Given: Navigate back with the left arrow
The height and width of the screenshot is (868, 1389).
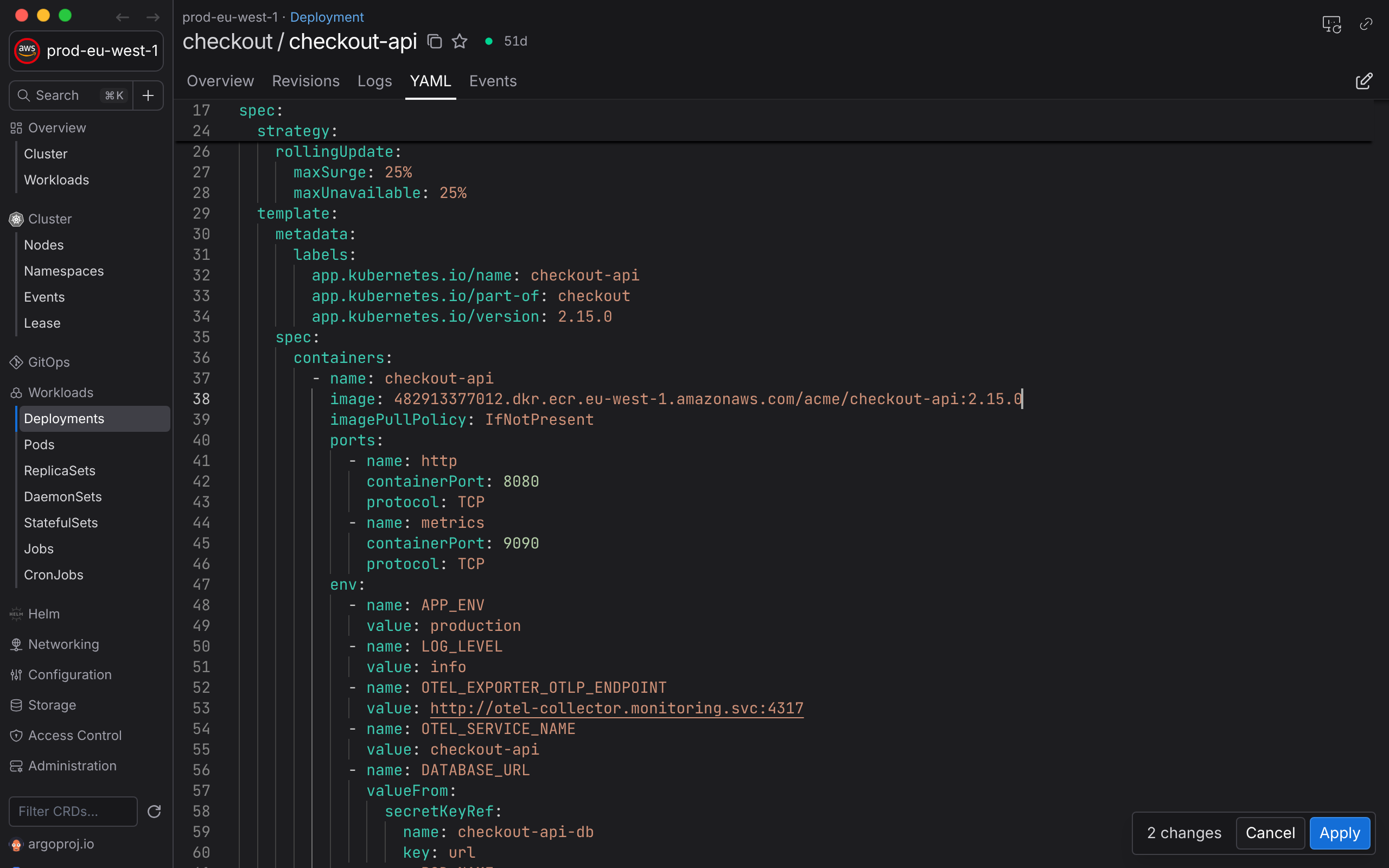Looking at the screenshot, I should (122, 17).
